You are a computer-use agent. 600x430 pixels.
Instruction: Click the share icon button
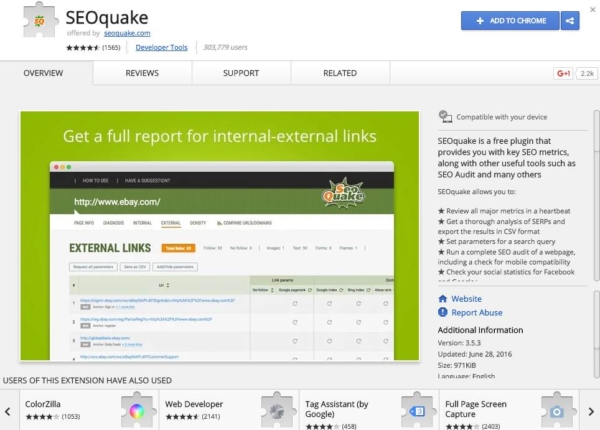click(570, 21)
